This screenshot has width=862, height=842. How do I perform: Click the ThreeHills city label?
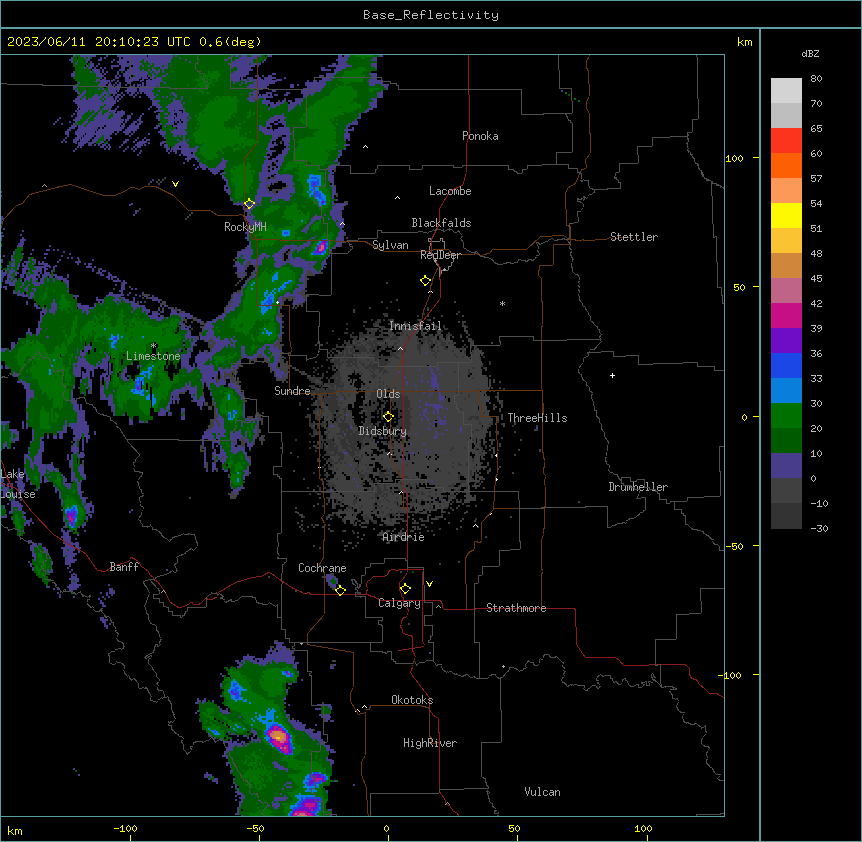point(537,418)
